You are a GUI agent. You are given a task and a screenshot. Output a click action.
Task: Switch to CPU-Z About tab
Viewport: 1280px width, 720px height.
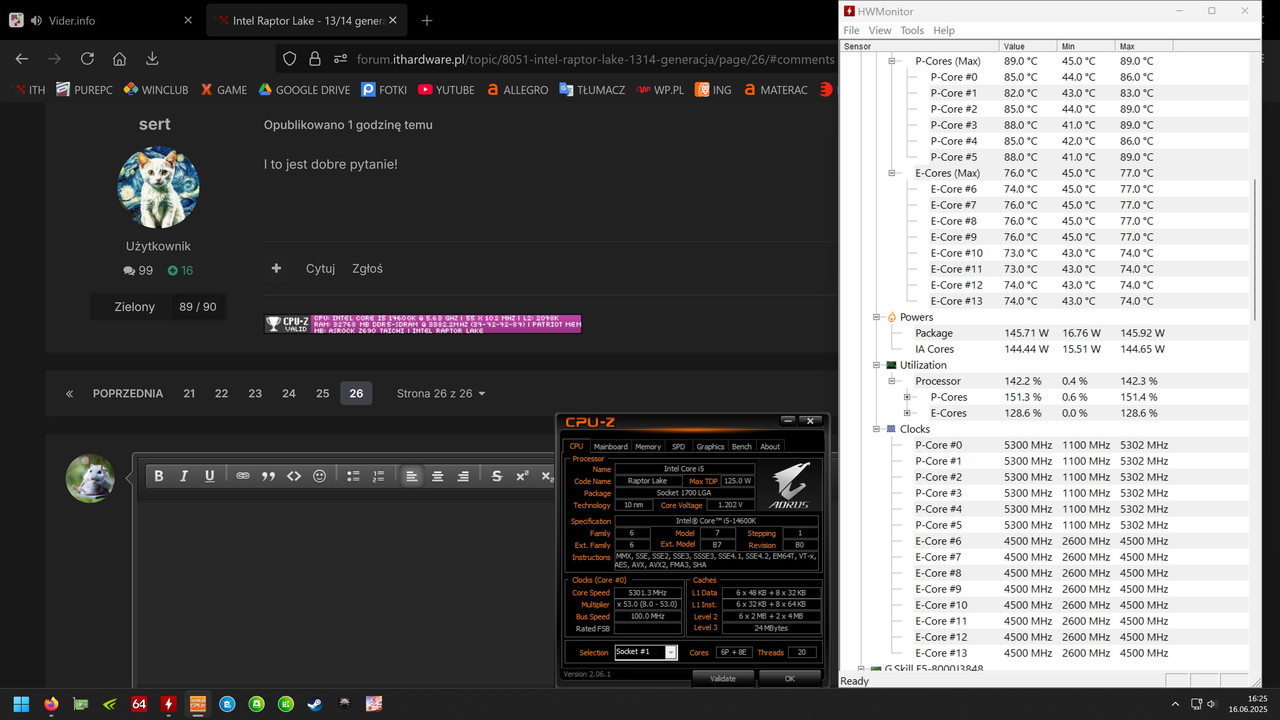click(770, 446)
